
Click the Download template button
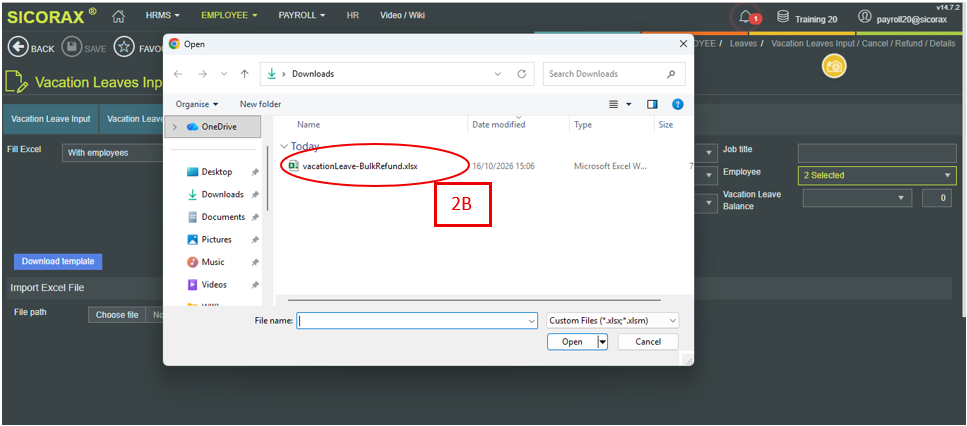(x=58, y=261)
